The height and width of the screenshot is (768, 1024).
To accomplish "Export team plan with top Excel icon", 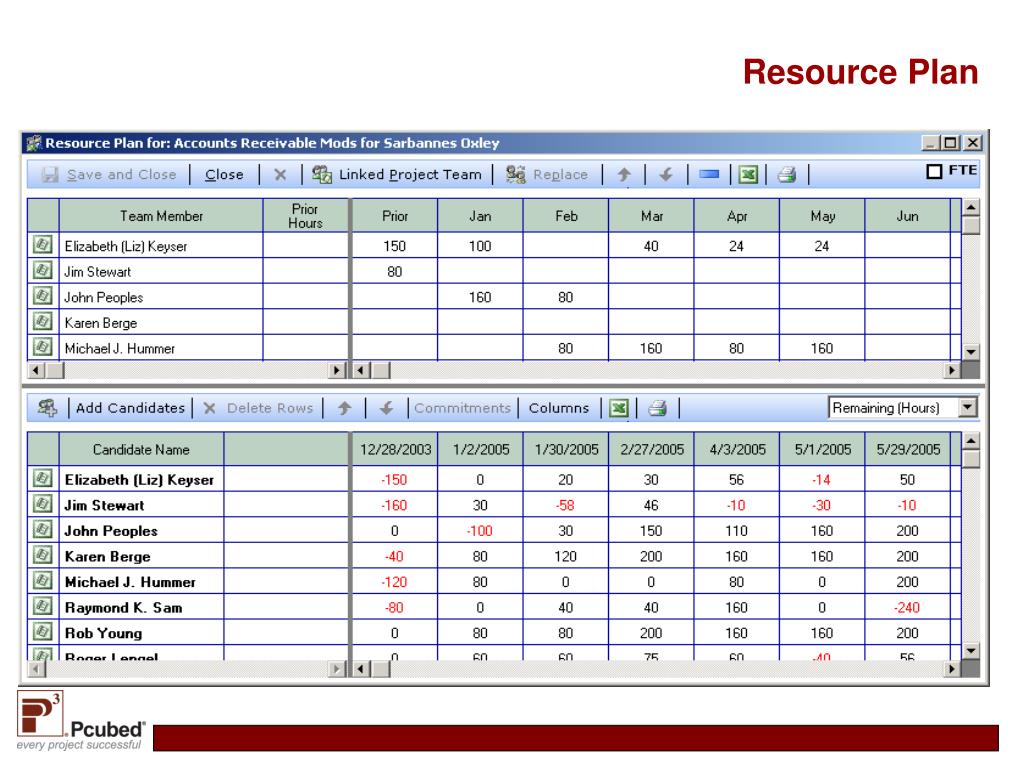I will 748,174.
